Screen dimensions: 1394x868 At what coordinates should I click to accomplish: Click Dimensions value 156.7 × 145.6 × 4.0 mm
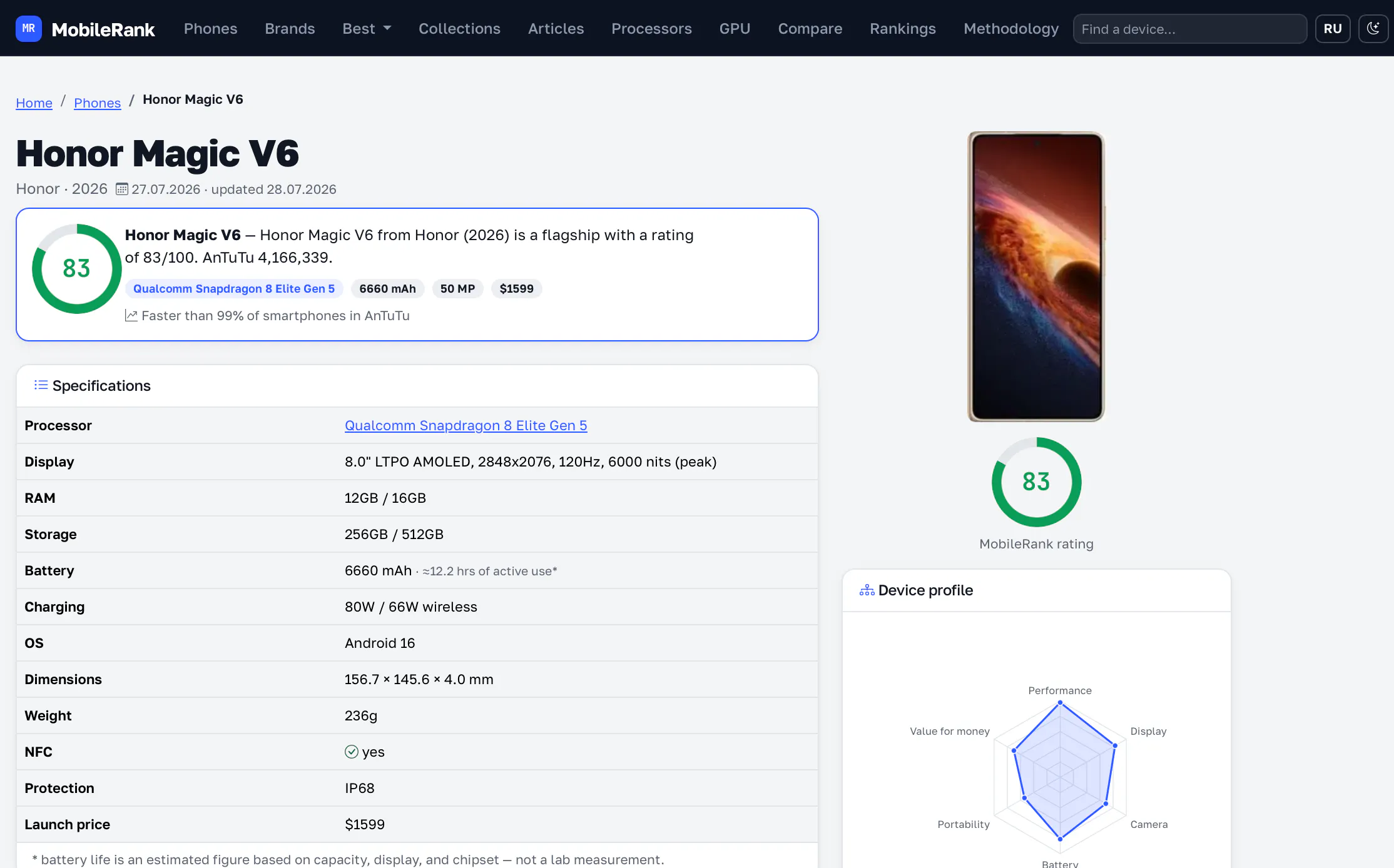419,679
